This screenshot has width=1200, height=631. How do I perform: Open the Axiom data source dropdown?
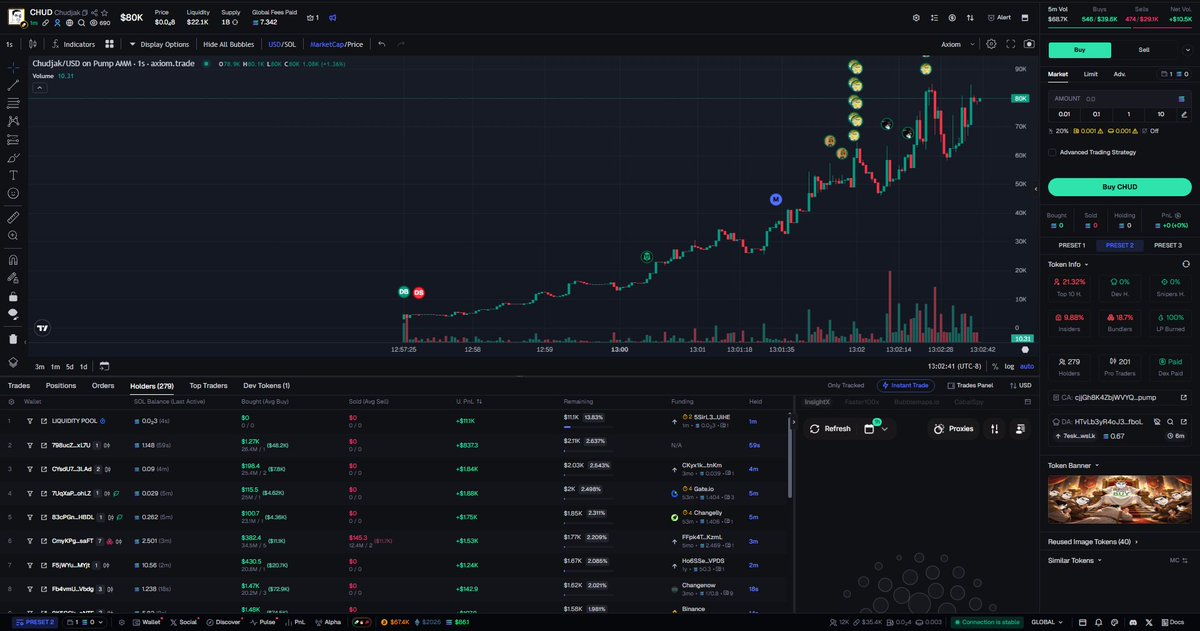pos(958,44)
